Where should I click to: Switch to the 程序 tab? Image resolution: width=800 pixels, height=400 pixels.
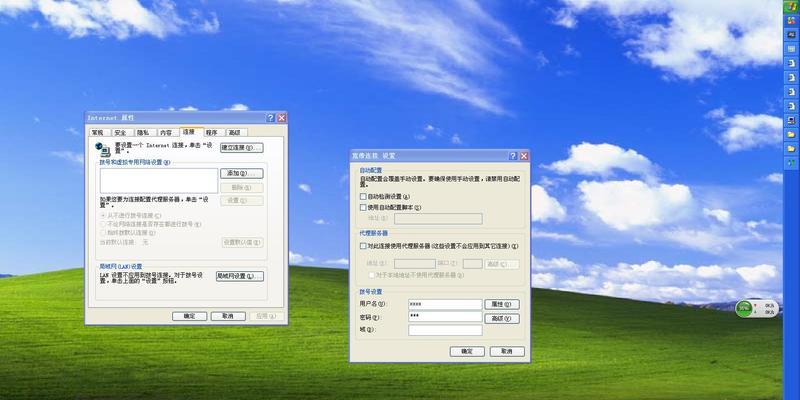(x=212, y=133)
